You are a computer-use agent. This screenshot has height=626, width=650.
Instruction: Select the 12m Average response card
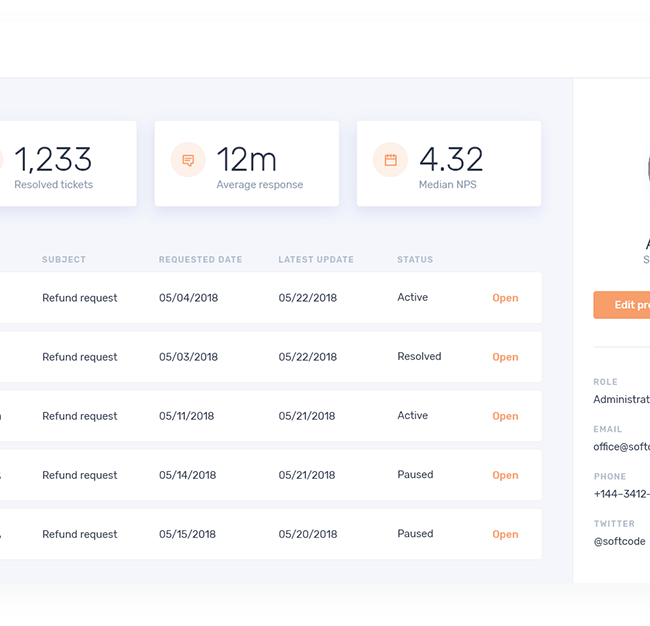pos(247,164)
